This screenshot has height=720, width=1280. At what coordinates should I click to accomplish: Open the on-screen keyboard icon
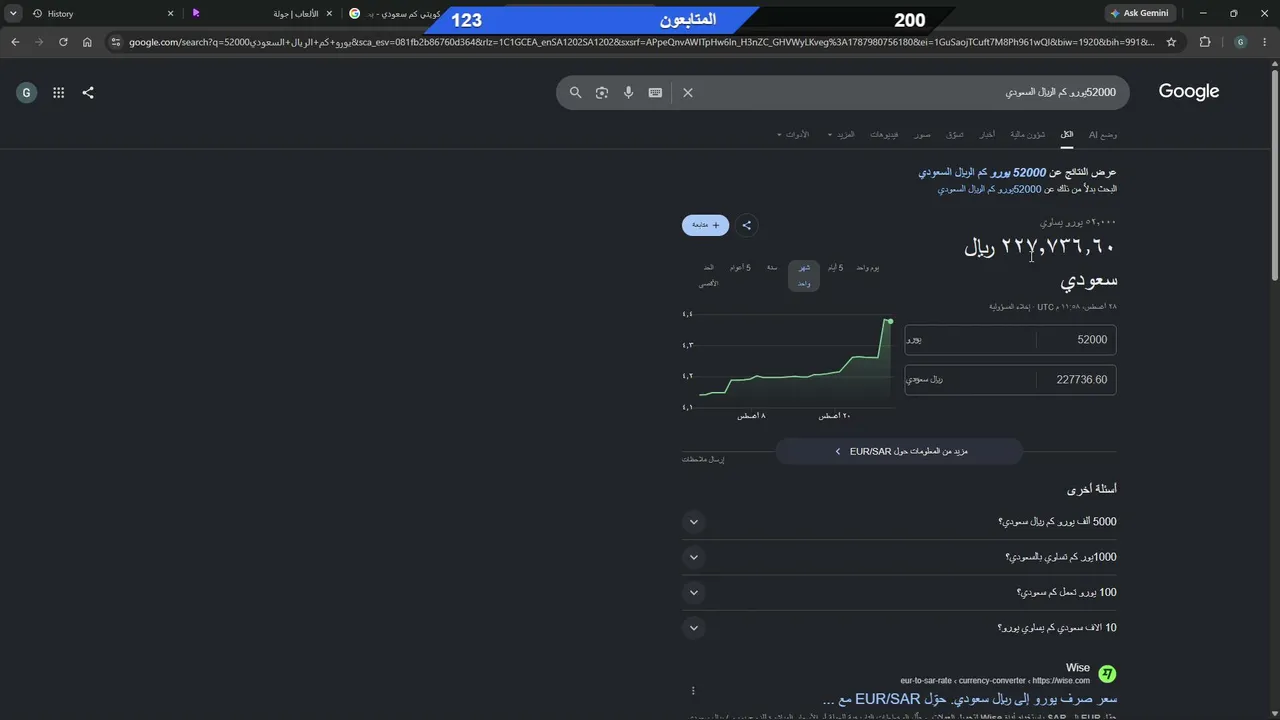[x=655, y=92]
